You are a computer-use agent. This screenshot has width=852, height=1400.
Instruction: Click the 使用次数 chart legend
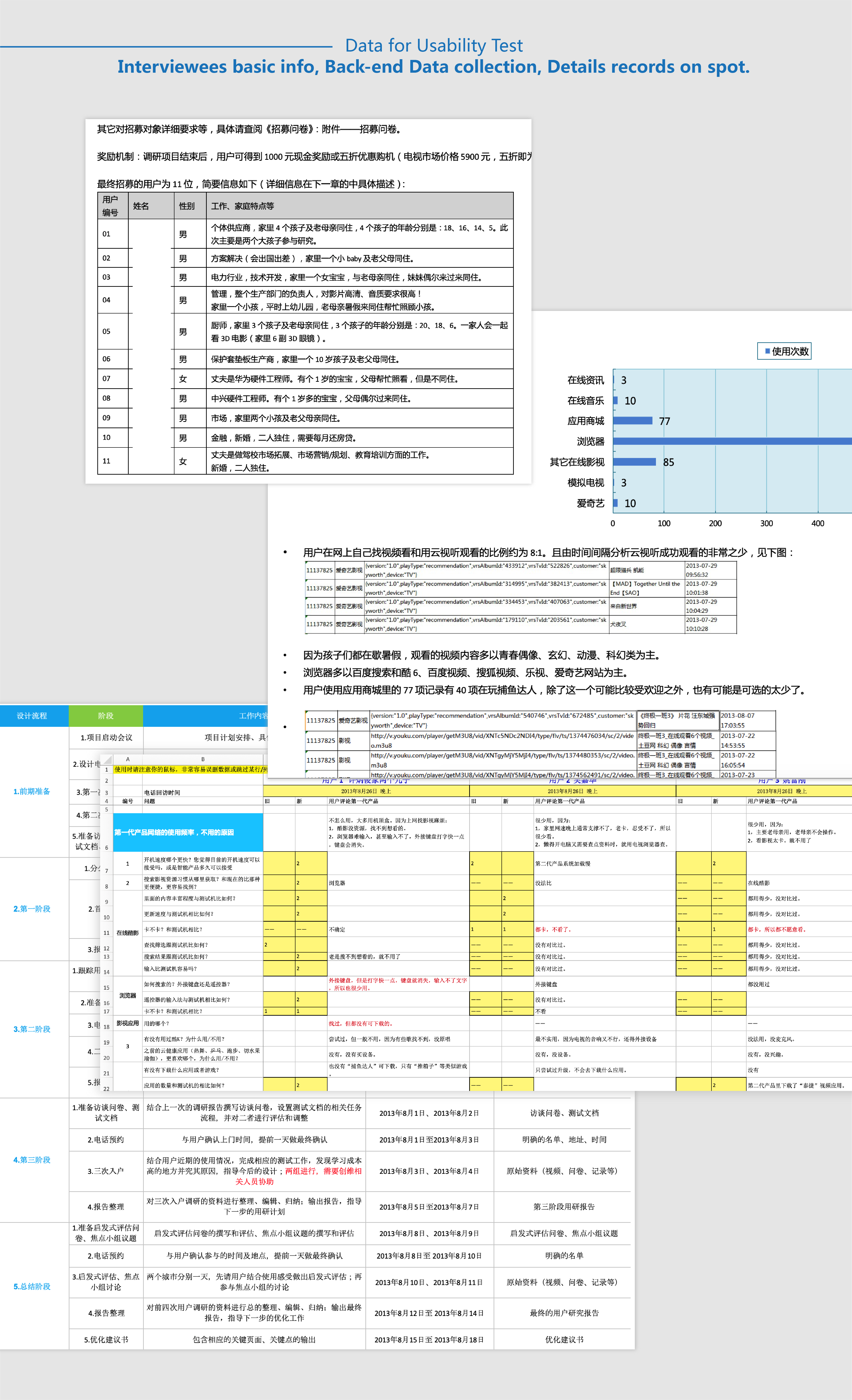(784, 351)
